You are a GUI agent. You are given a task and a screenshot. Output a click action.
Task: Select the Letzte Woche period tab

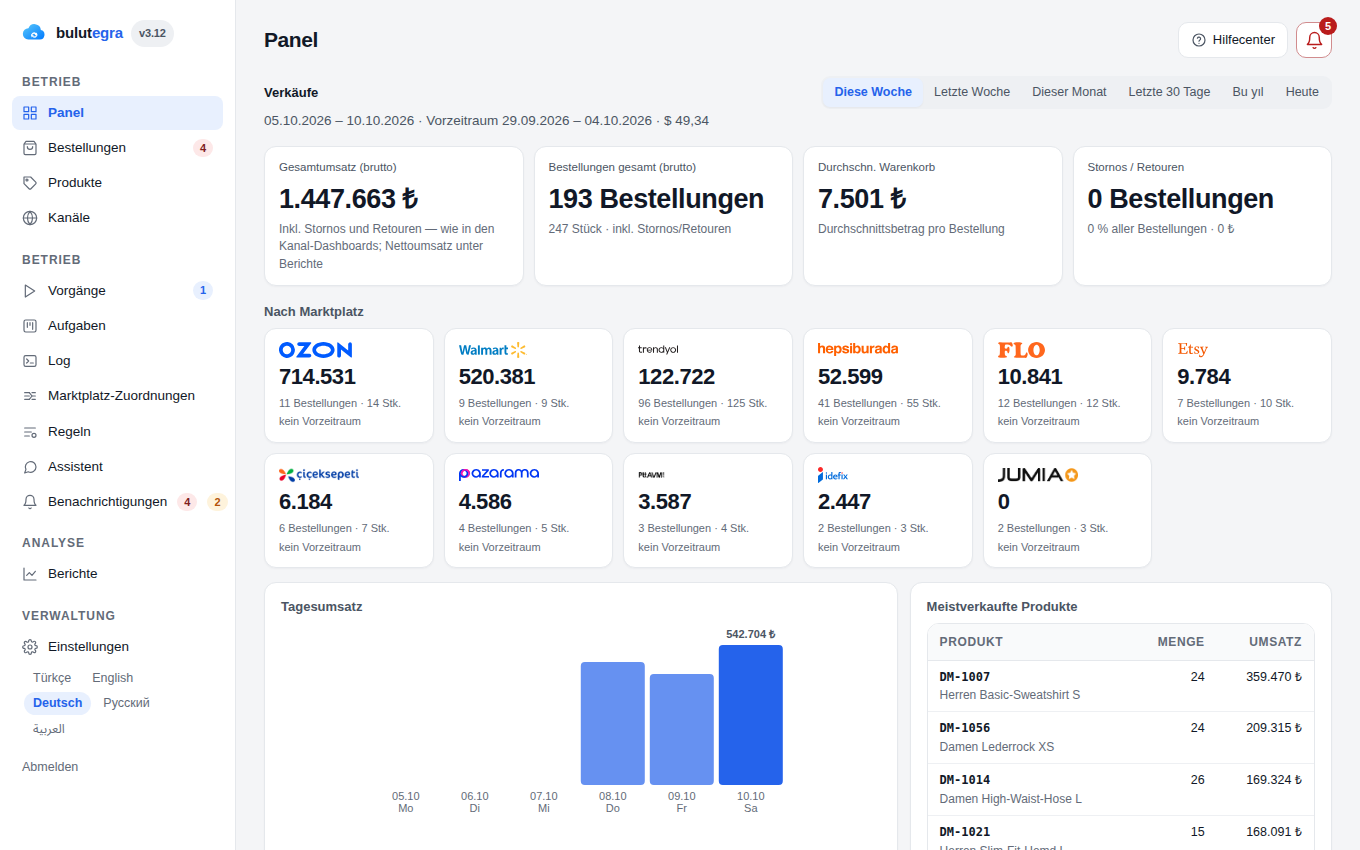click(972, 92)
